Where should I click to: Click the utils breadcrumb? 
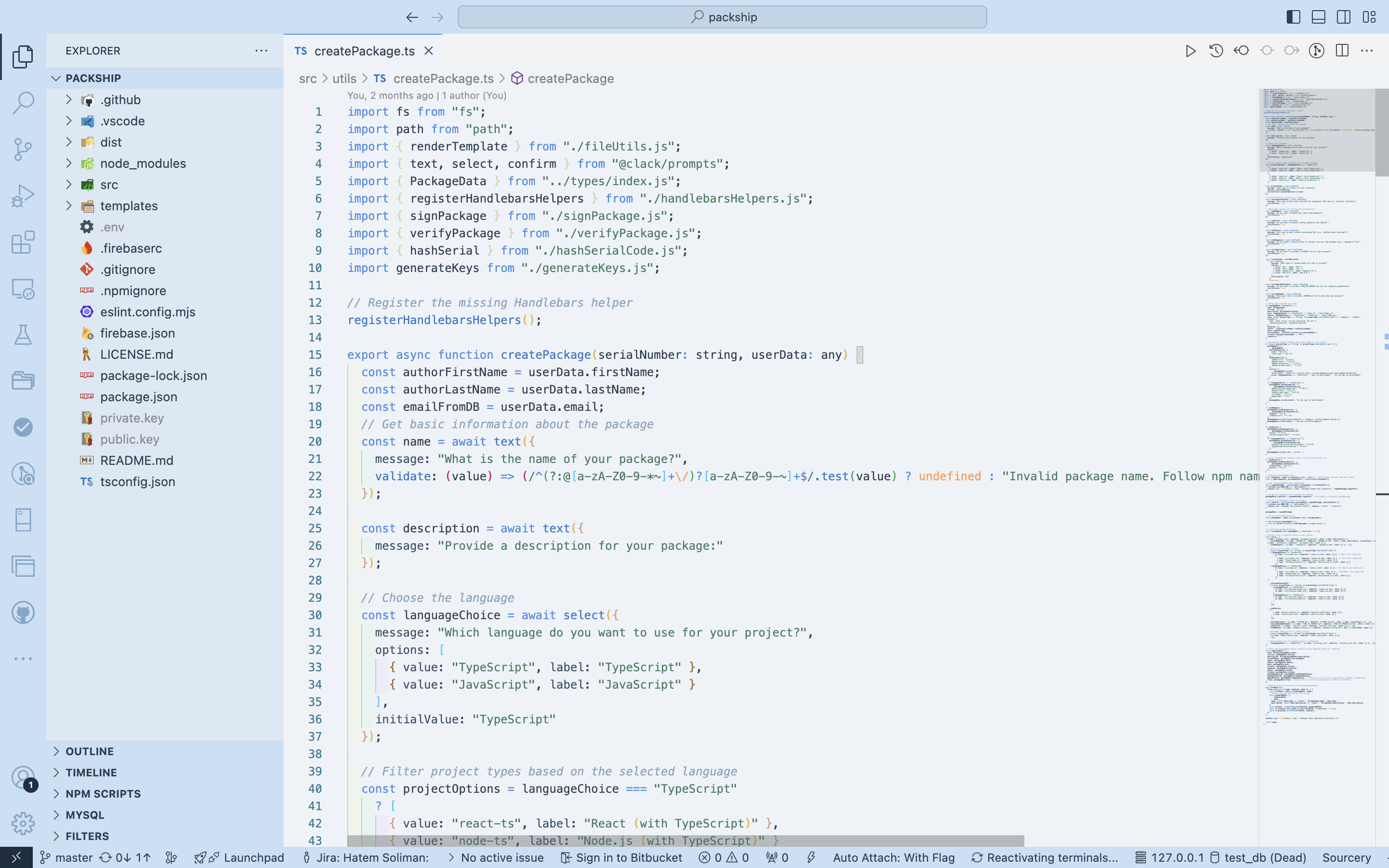coord(344,79)
